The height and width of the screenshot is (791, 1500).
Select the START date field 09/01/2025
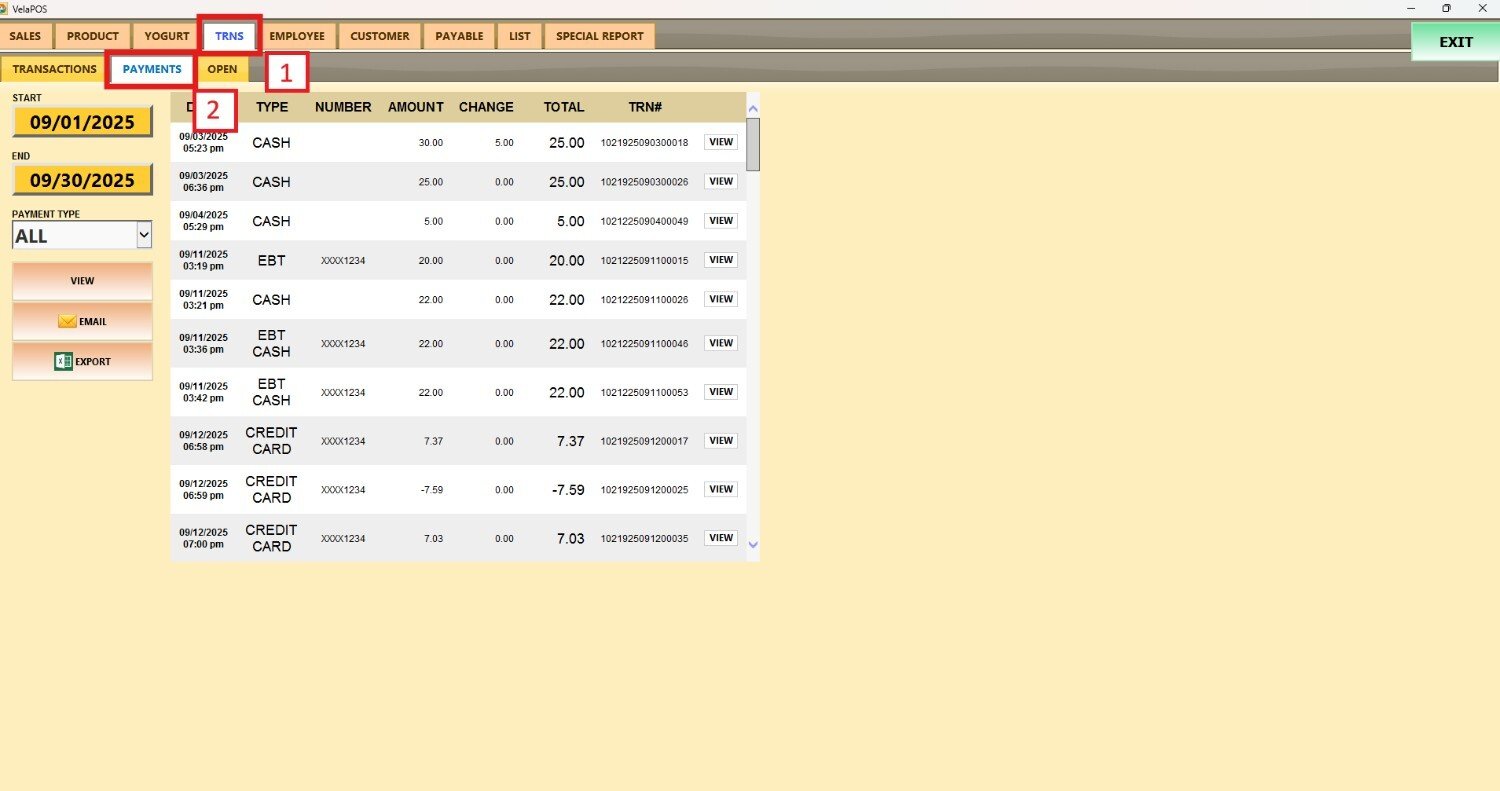point(82,123)
